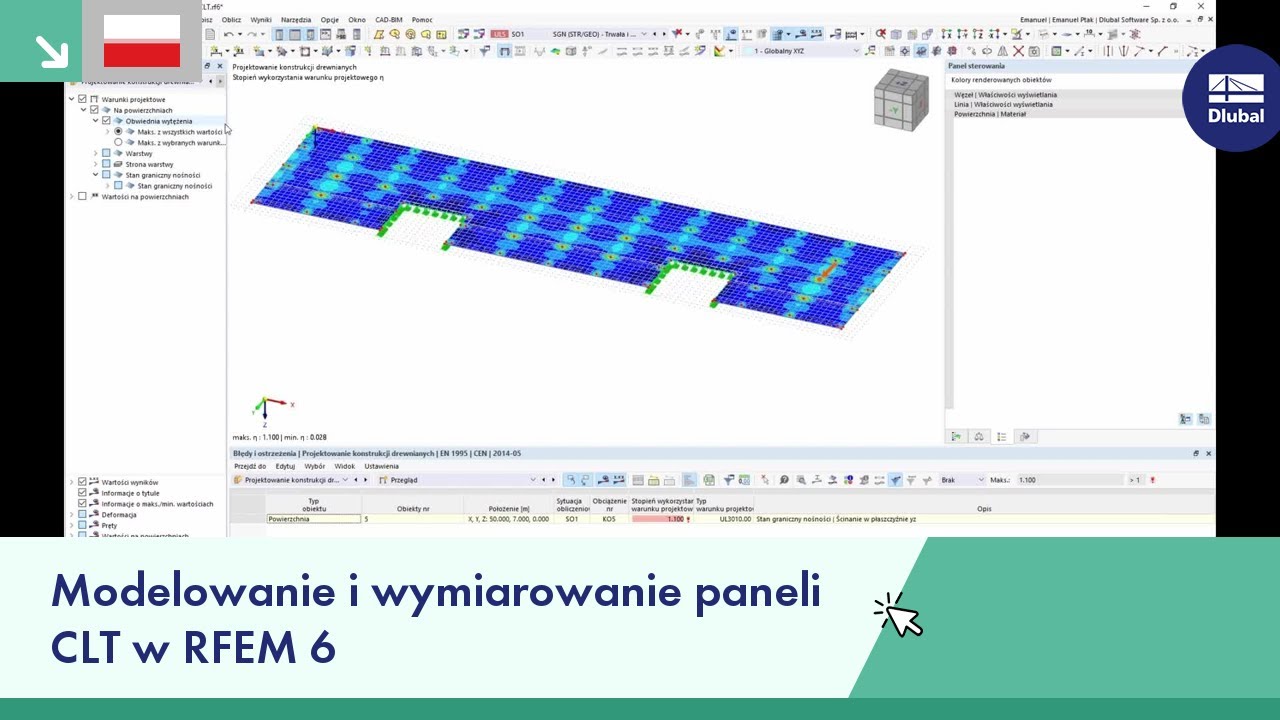1280x720 pixels.
Task: Click the first bottom tab icon in control panel
Action: [956, 436]
